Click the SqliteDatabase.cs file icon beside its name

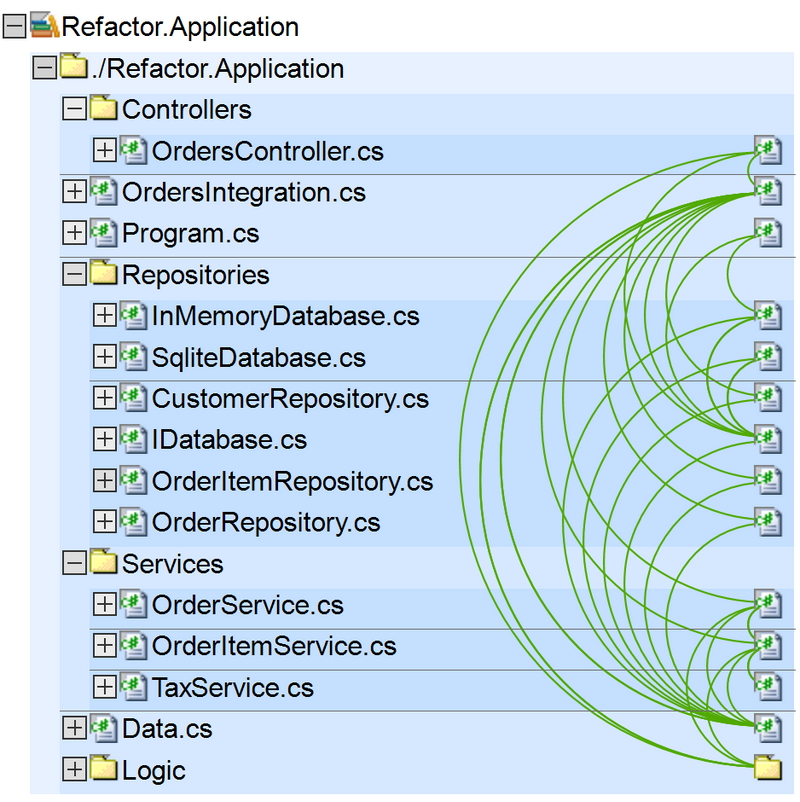coord(134,357)
